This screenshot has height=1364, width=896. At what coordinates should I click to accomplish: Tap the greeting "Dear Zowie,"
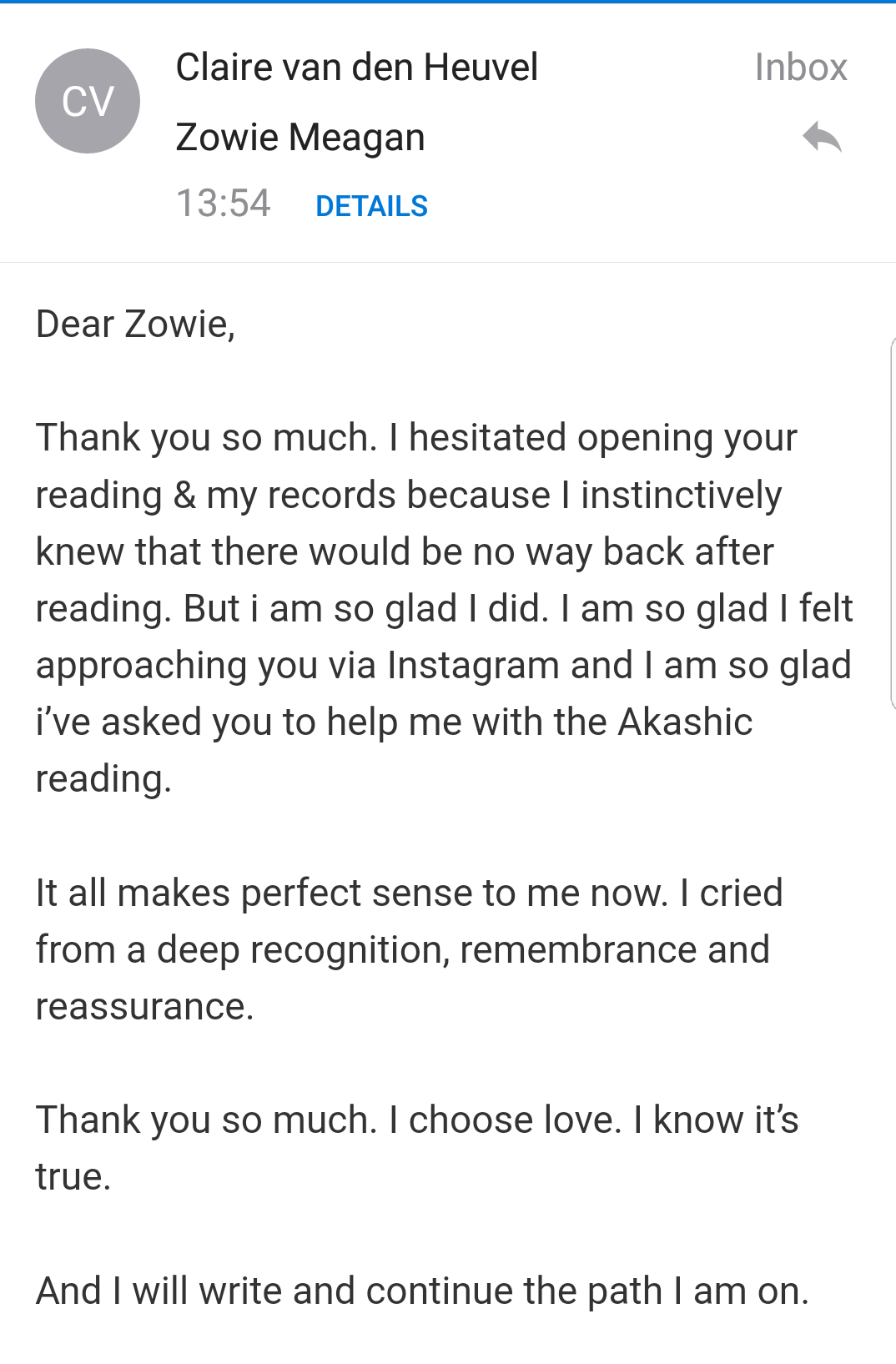pyautogui.click(x=135, y=325)
